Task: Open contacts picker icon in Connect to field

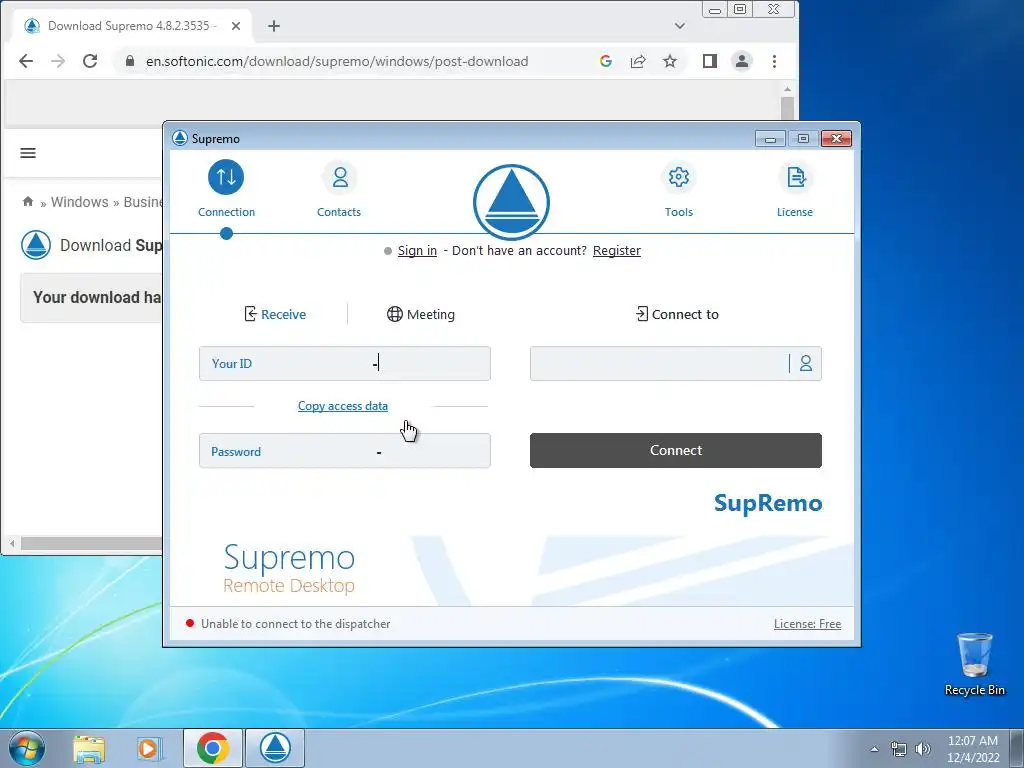Action: click(x=806, y=364)
